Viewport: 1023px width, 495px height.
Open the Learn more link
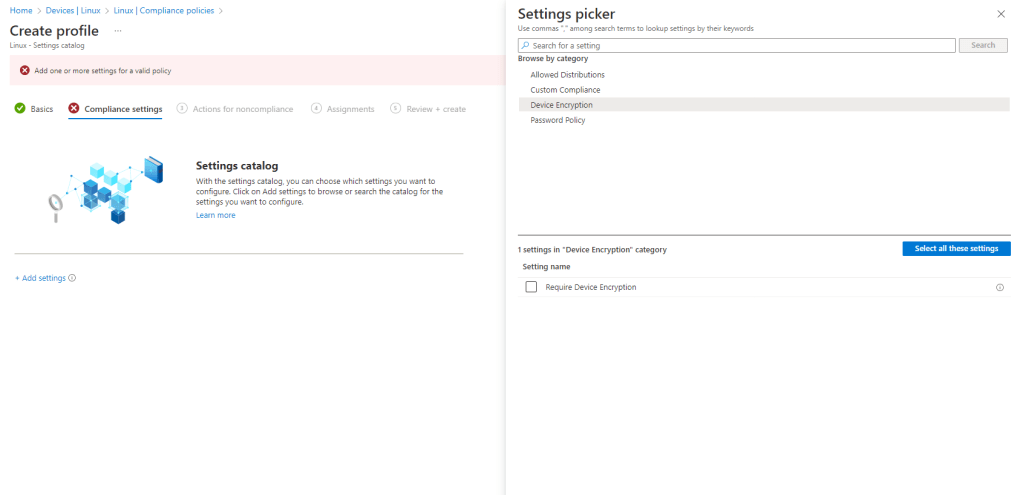tap(215, 215)
